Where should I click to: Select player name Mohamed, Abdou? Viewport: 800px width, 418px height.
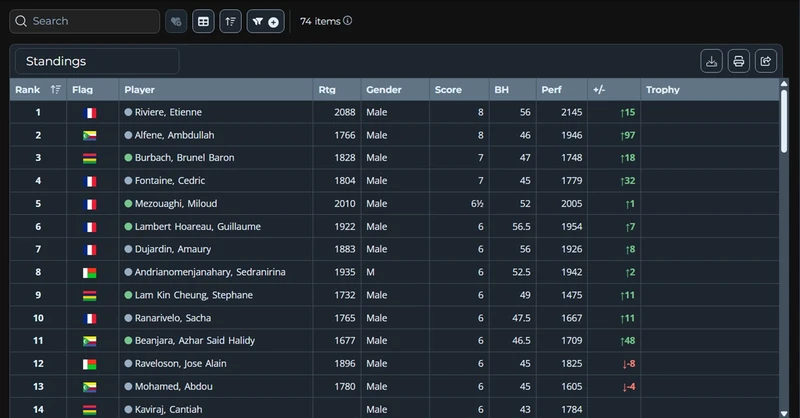tap(173, 386)
